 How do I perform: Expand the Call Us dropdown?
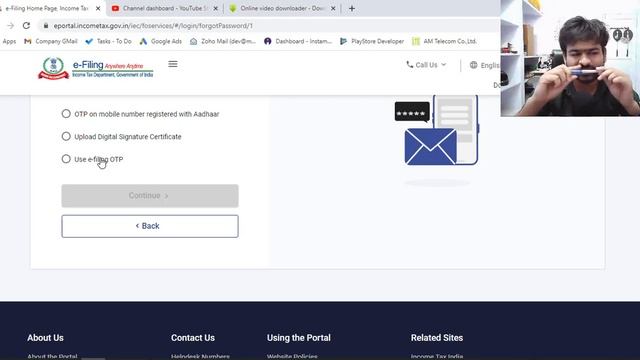click(426, 65)
